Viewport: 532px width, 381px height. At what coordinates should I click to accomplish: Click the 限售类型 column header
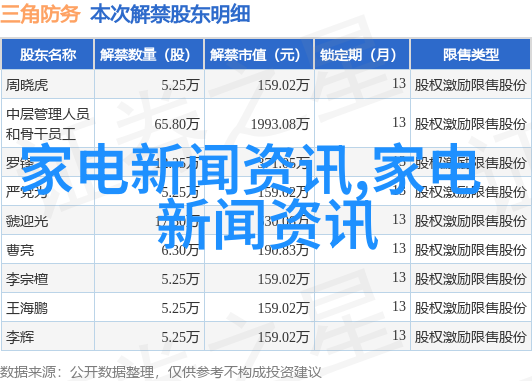(470, 55)
